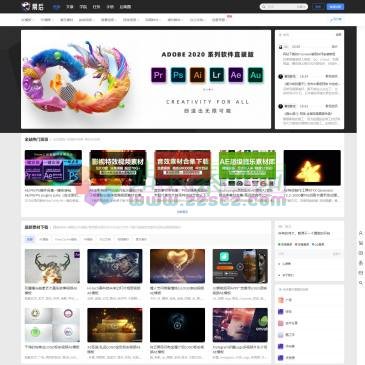Click the Audition (Au) icon in banner
365x365 pixels.
point(255,75)
